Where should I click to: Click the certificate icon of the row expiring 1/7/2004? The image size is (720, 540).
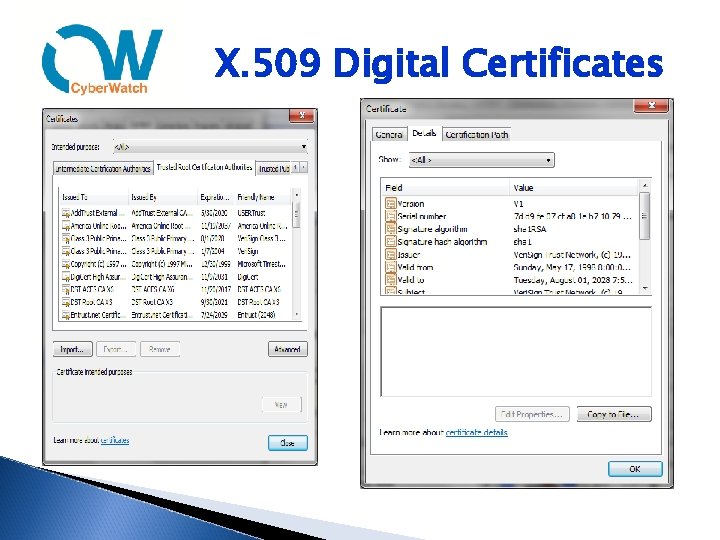click(x=66, y=252)
